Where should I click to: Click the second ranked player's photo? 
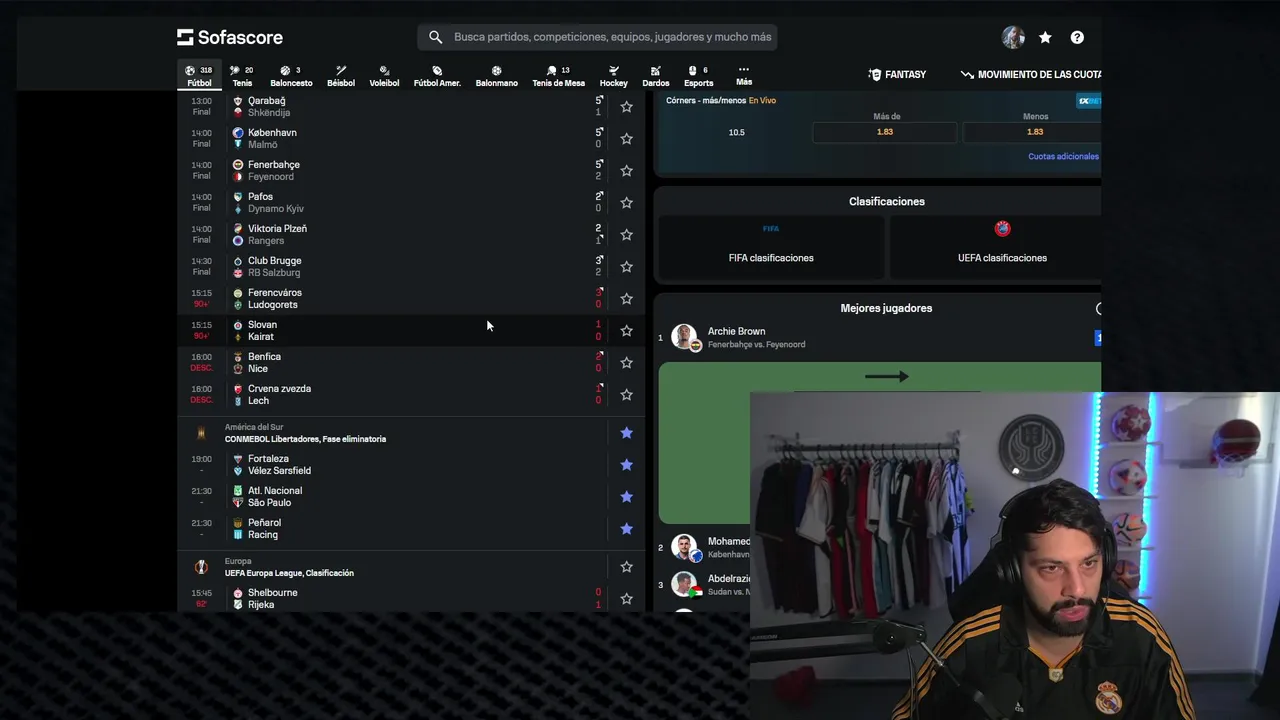[x=685, y=547]
